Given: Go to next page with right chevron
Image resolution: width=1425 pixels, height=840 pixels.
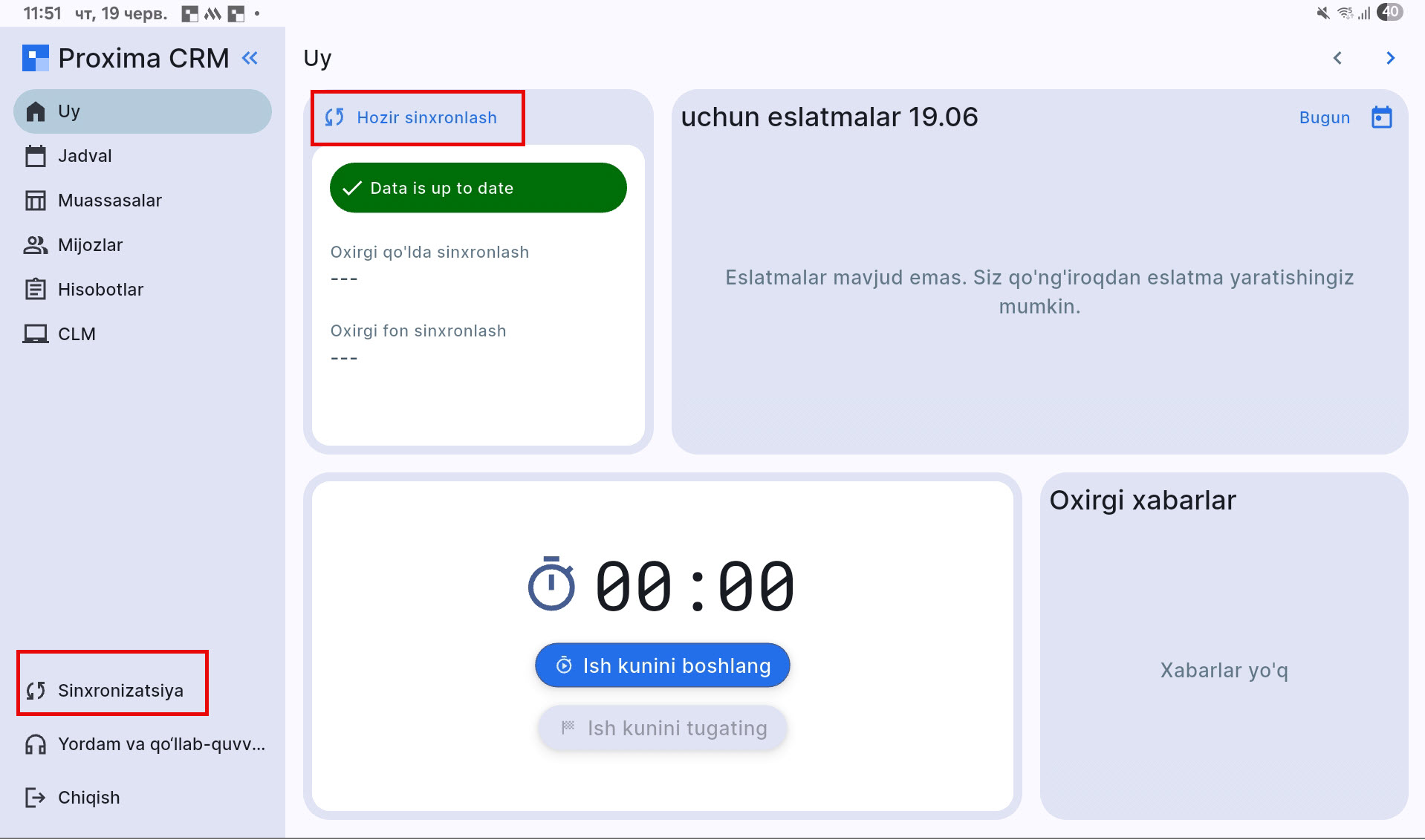Looking at the screenshot, I should 1390,58.
